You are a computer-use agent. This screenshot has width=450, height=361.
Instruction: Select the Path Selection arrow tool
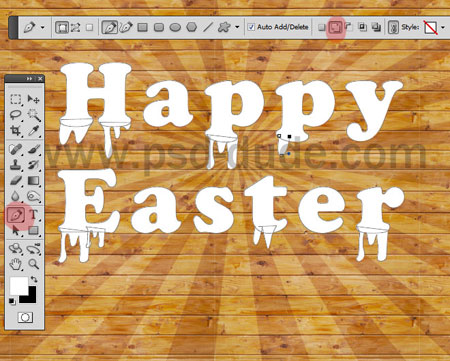tap(16, 230)
